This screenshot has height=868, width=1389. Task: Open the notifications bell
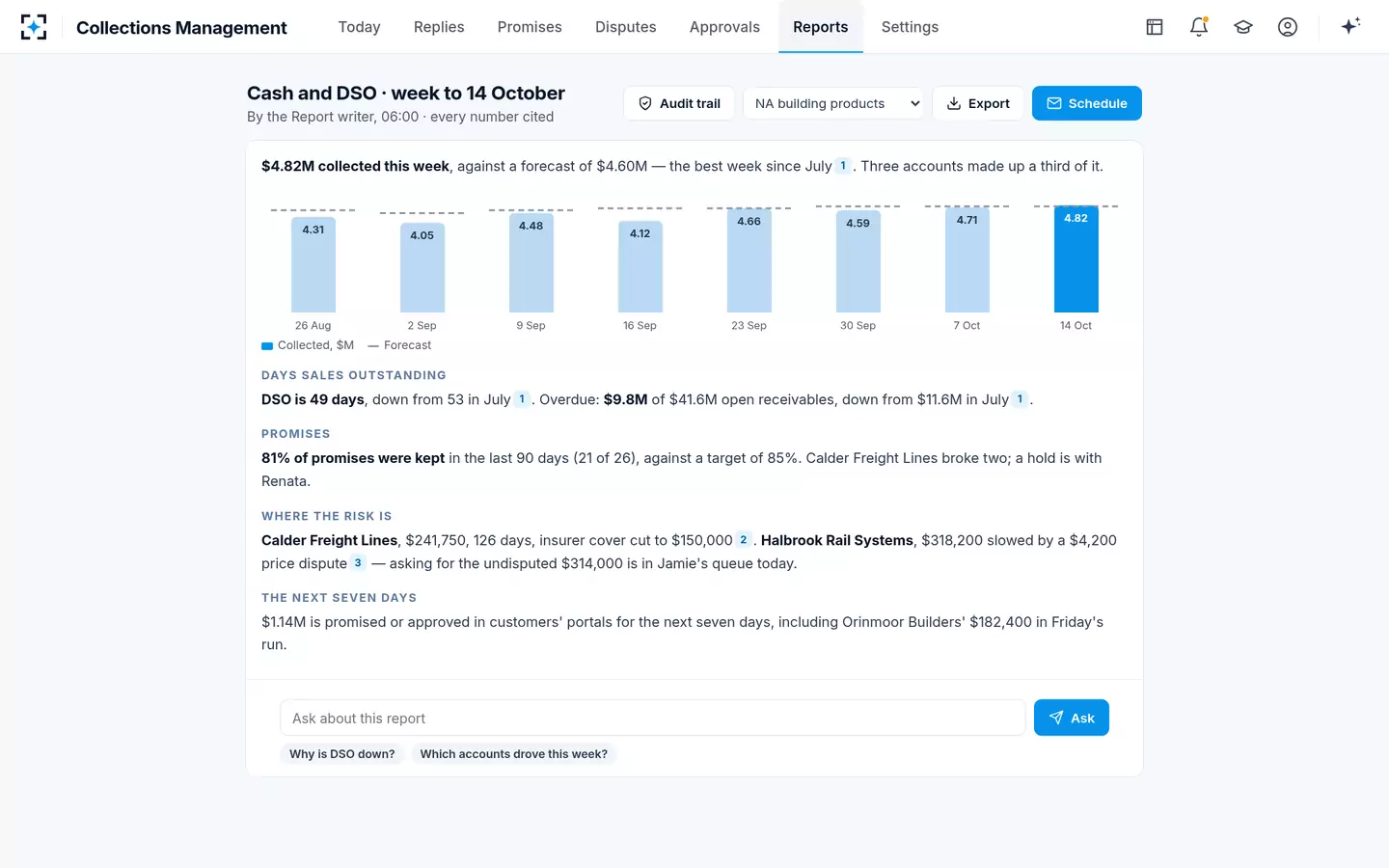(x=1199, y=27)
